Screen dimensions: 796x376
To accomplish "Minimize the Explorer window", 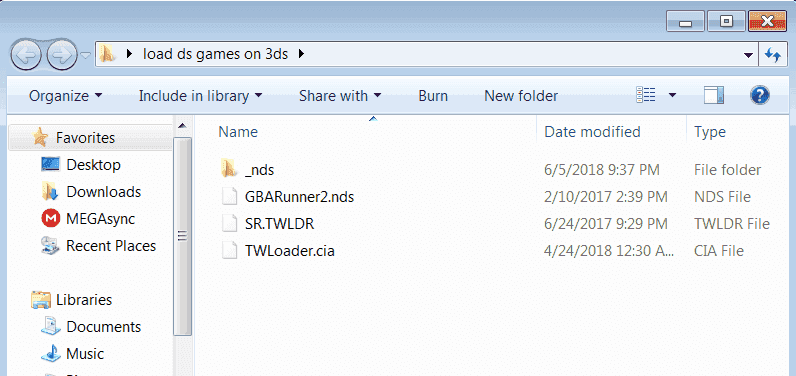I will pos(685,22).
